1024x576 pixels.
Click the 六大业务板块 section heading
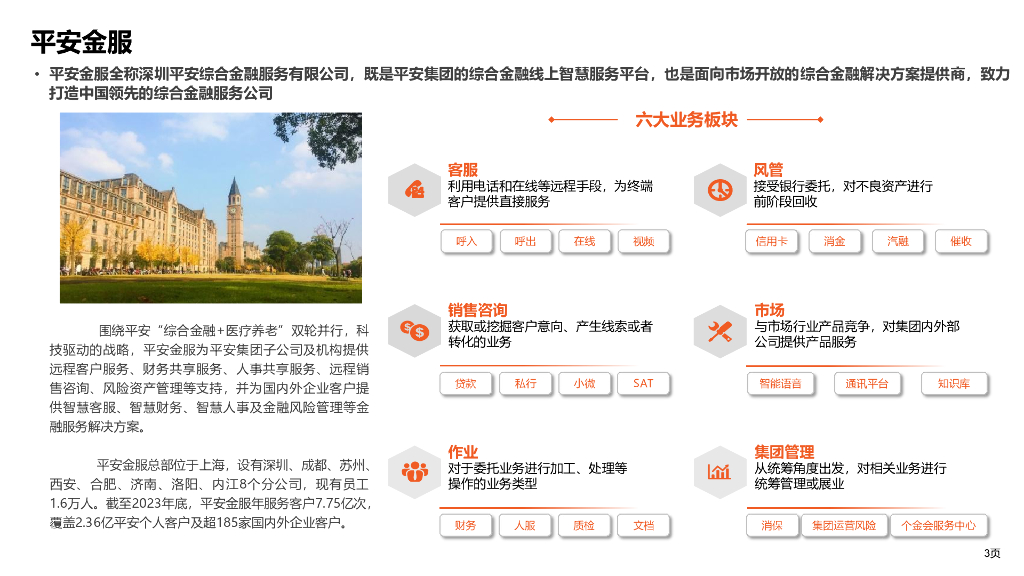(686, 120)
